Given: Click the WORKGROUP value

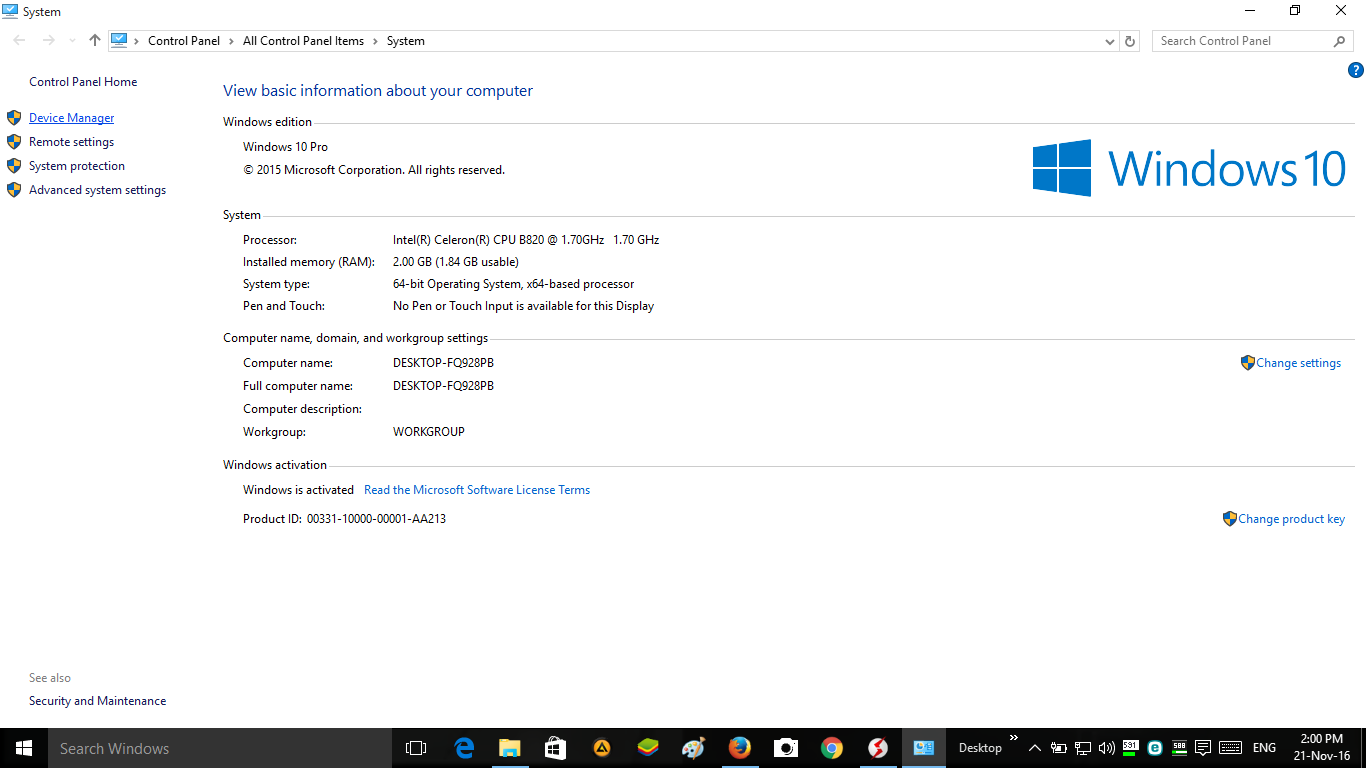Looking at the screenshot, I should [x=429, y=432].
